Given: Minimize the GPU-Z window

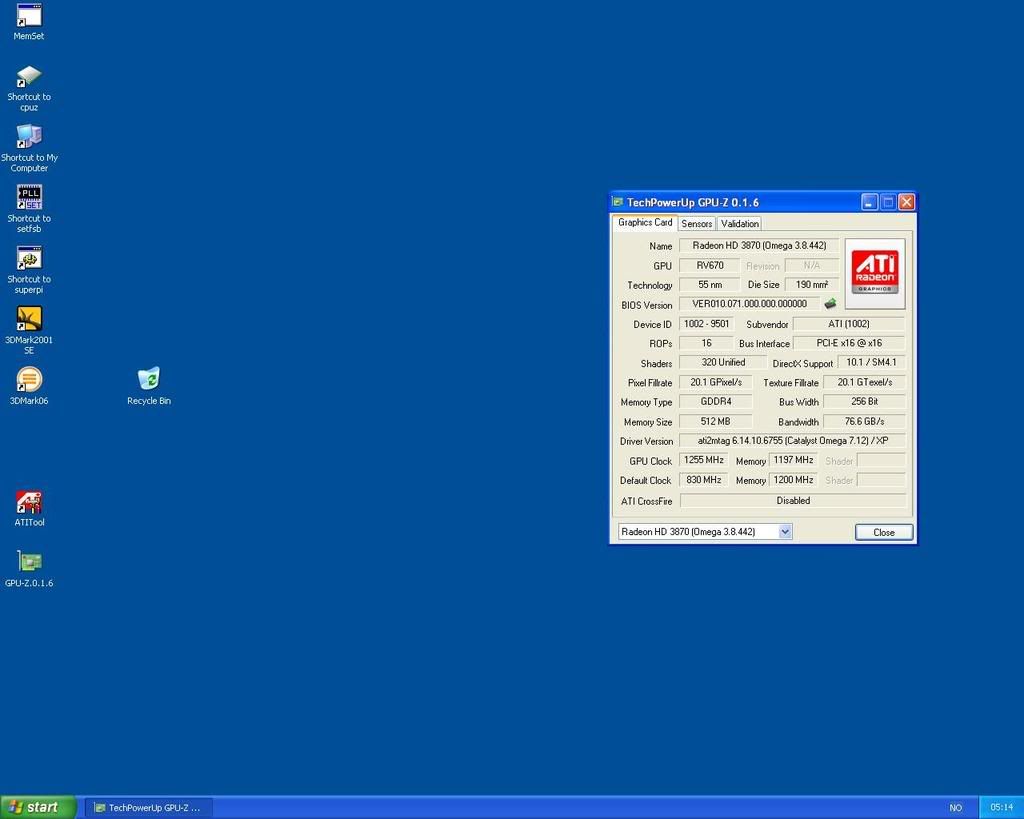Looking at the screenshot, I should pyautogui.click(x=869, y=202).
